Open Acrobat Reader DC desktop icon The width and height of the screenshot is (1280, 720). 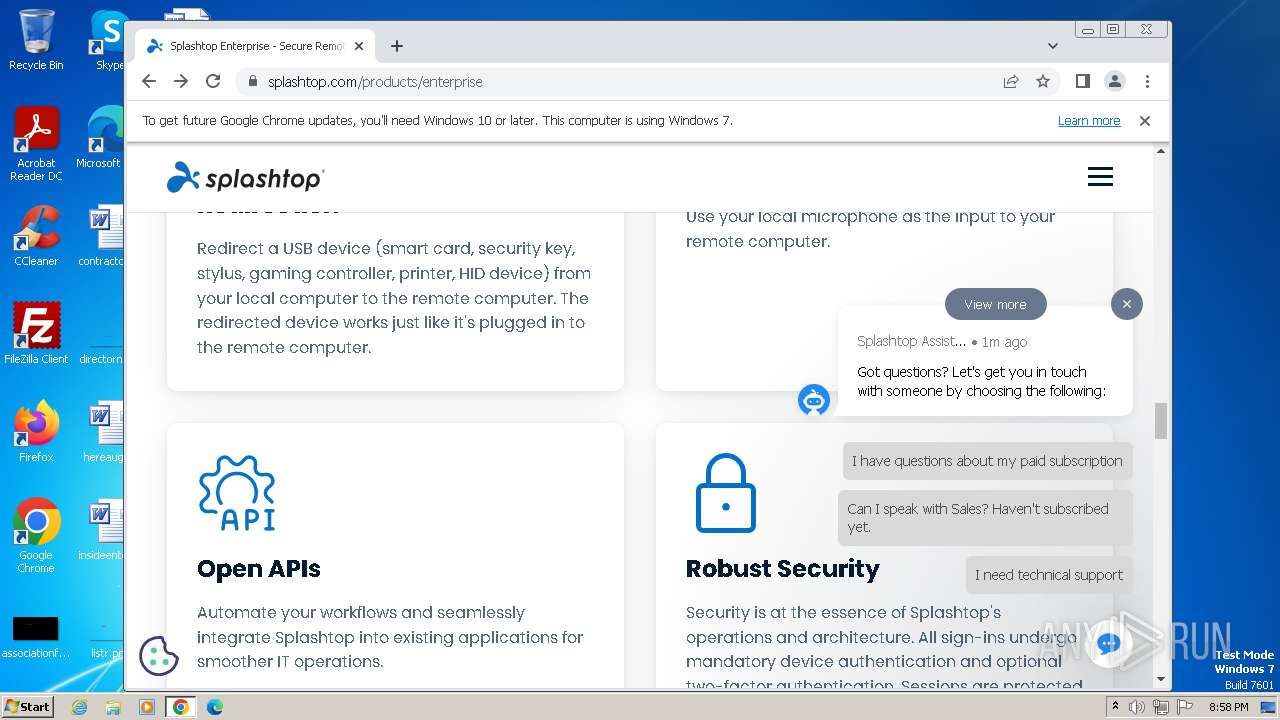36,144
